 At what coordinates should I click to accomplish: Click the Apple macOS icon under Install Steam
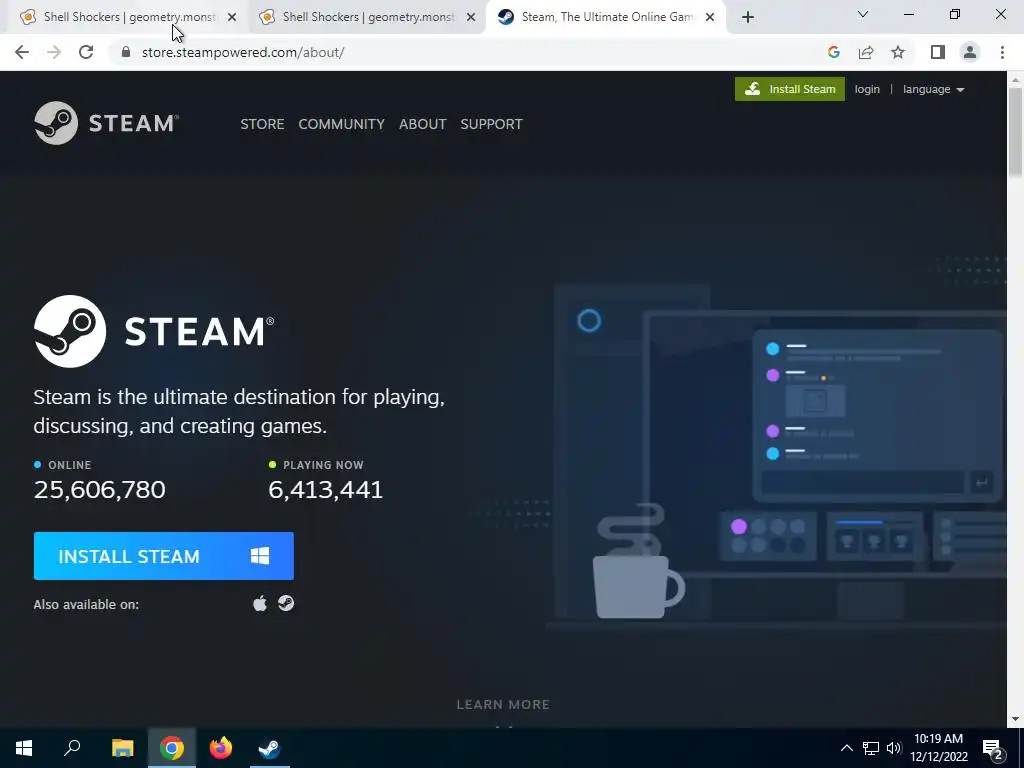[x=260, y=603]
